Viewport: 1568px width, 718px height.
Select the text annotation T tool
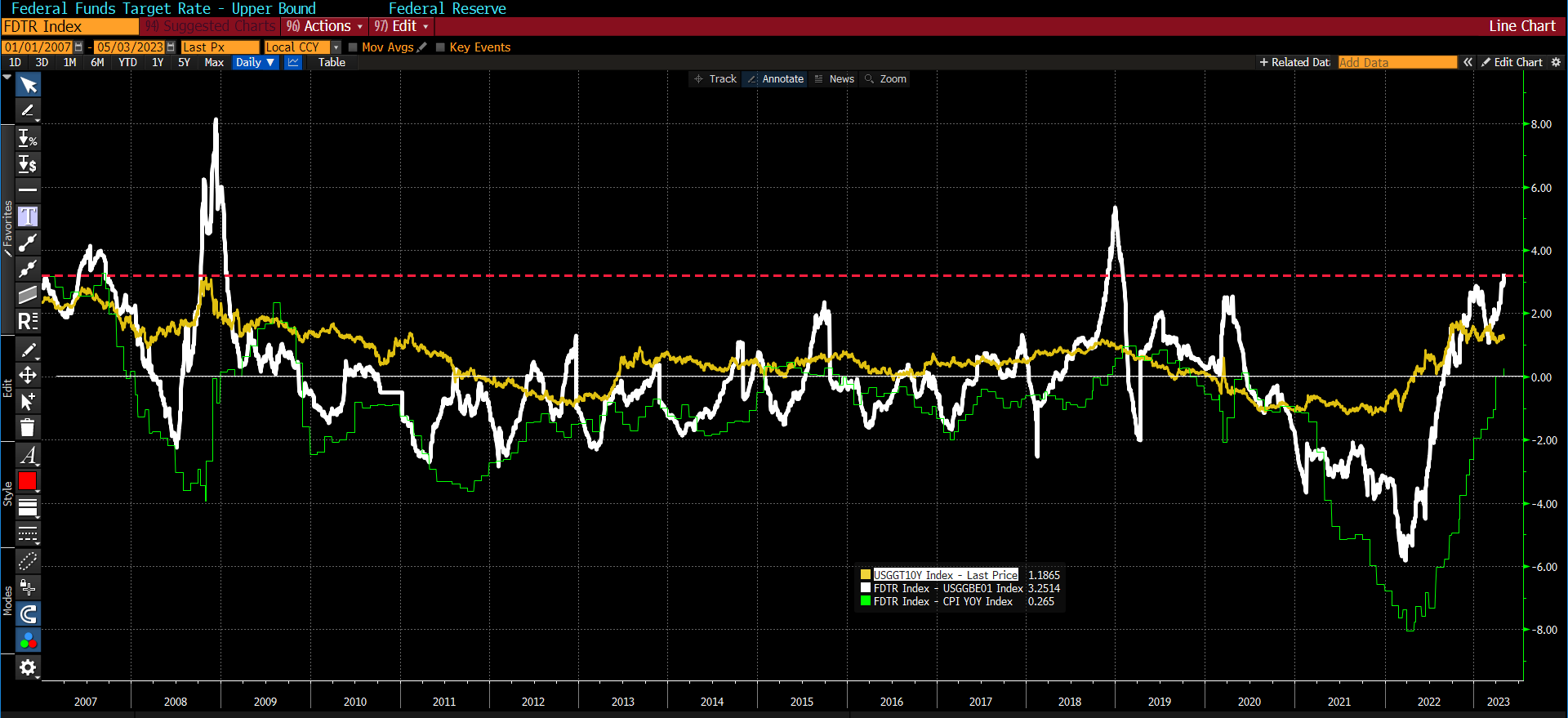pos(28,216)
